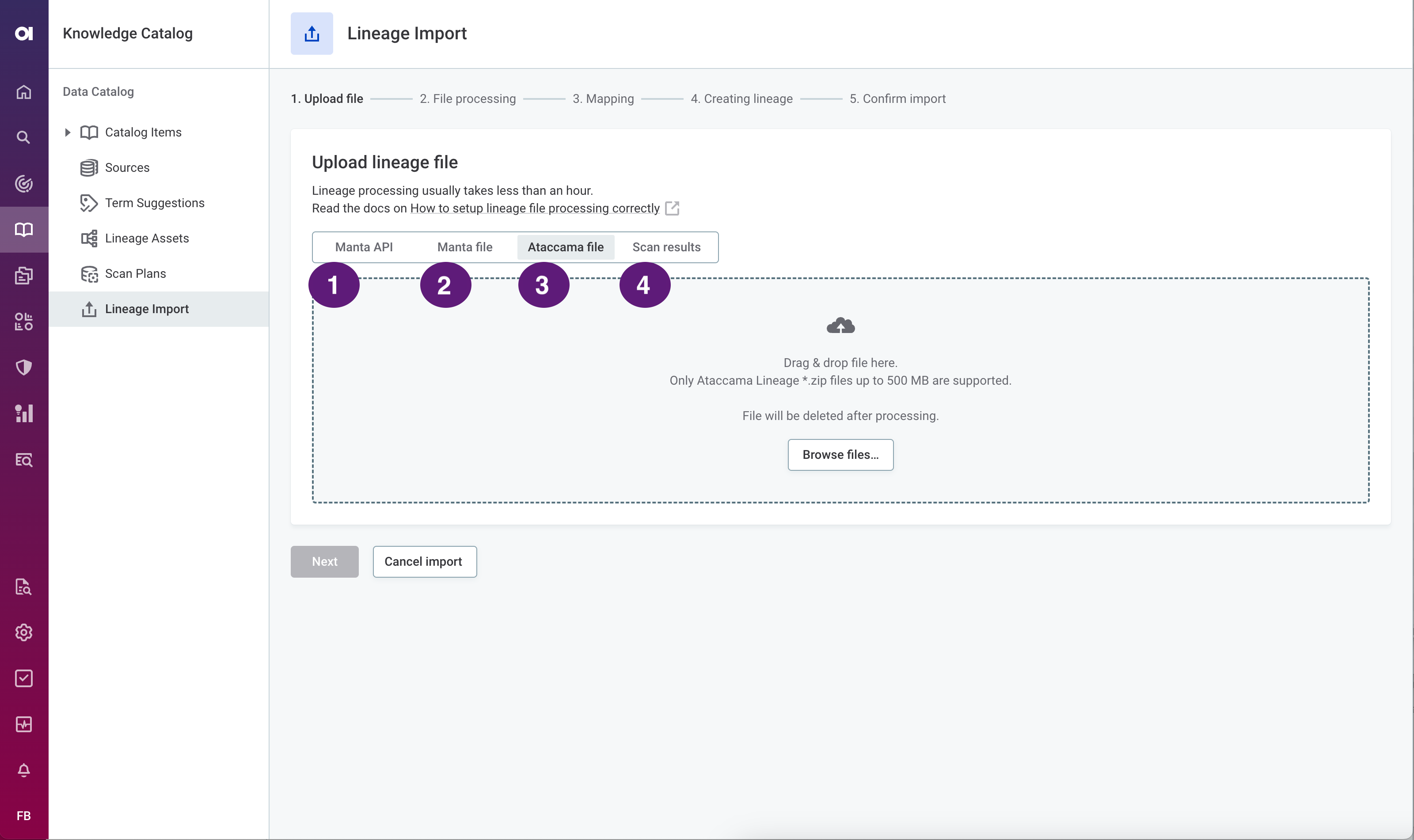Open Sources in the Data Catalog menu
This screenshot has width=1414, height=840.
tap(127, 167)
